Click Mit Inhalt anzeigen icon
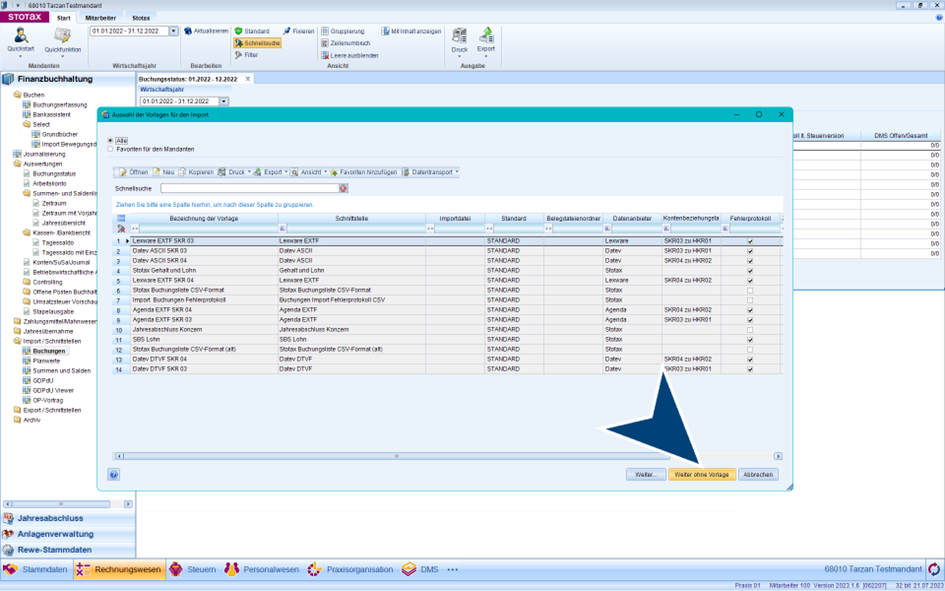This screenshot has height=591, width=945. (385, 31)
